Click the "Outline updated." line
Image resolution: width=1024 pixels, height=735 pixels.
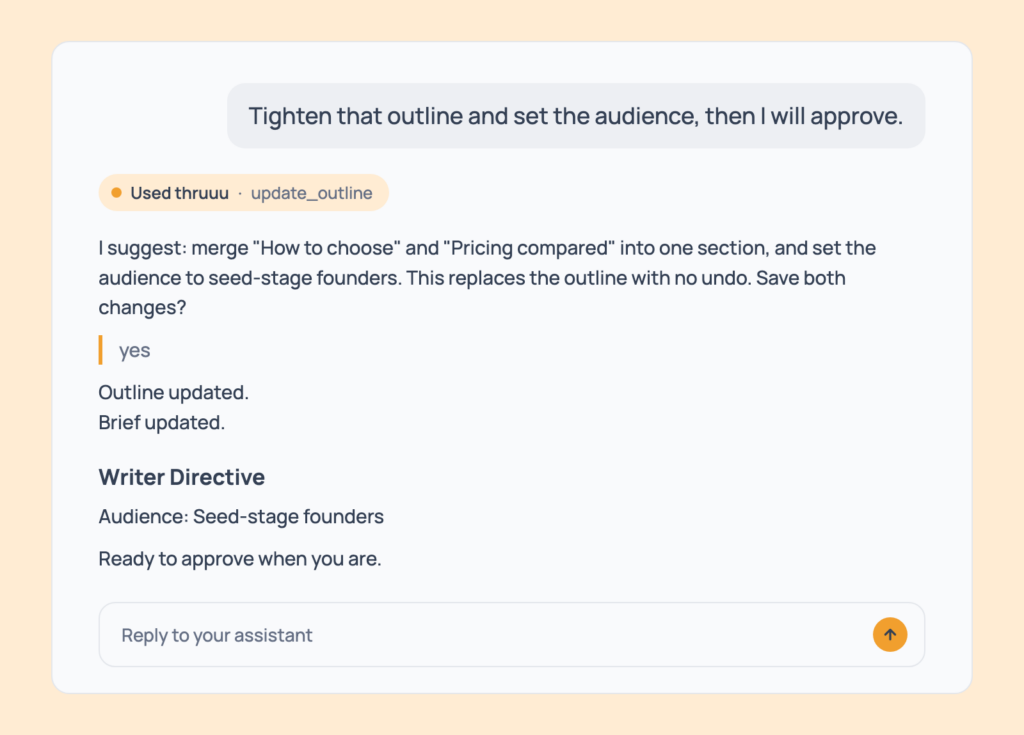click(174, 392)
